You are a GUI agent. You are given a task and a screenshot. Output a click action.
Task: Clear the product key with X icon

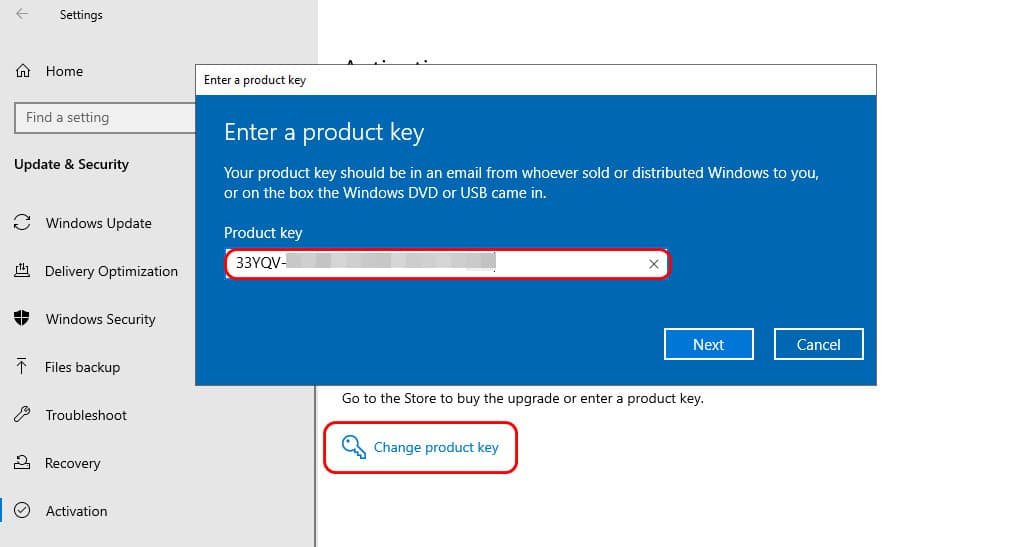coord(653,264)
